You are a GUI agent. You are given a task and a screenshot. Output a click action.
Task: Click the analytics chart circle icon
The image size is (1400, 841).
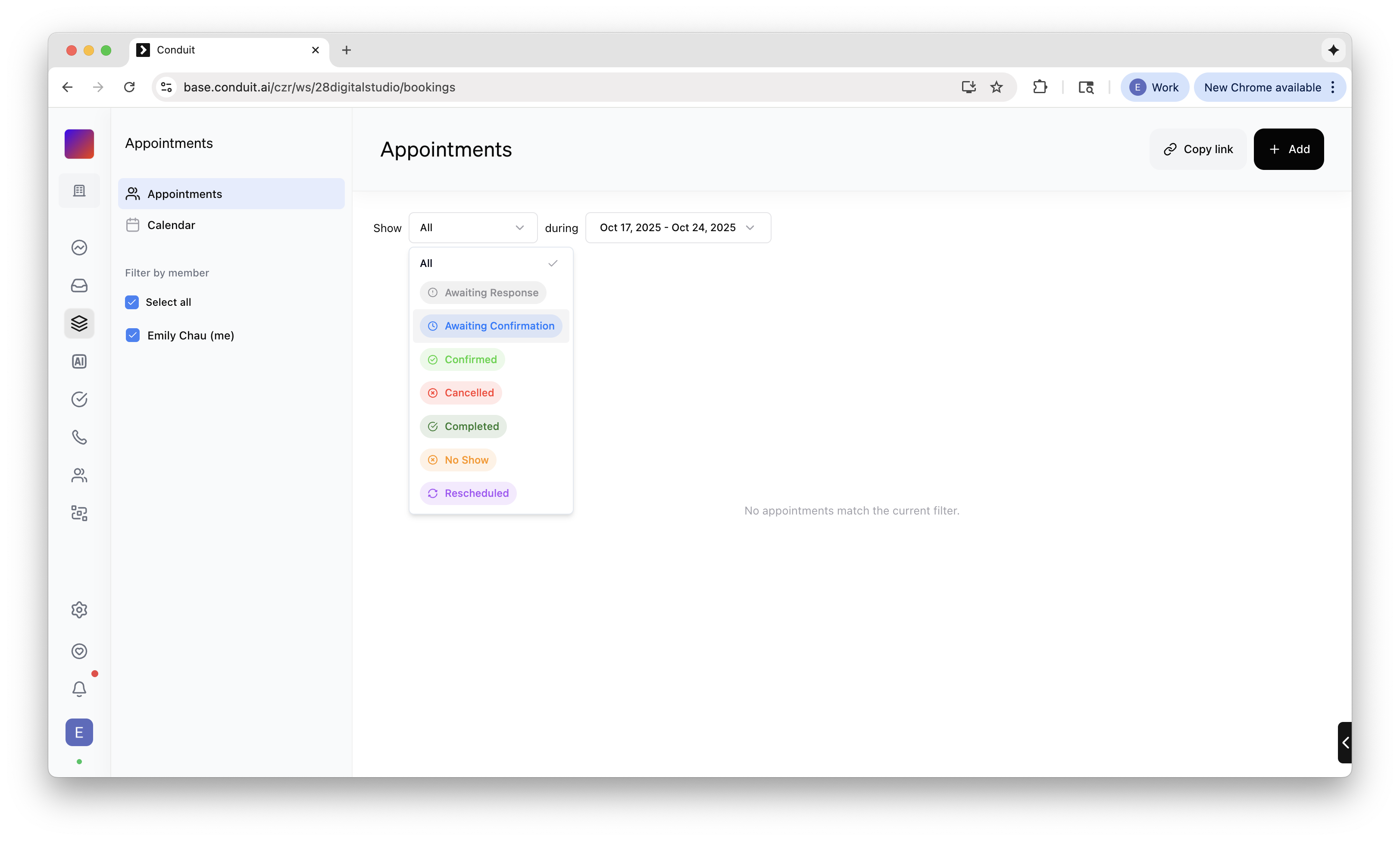79,248
